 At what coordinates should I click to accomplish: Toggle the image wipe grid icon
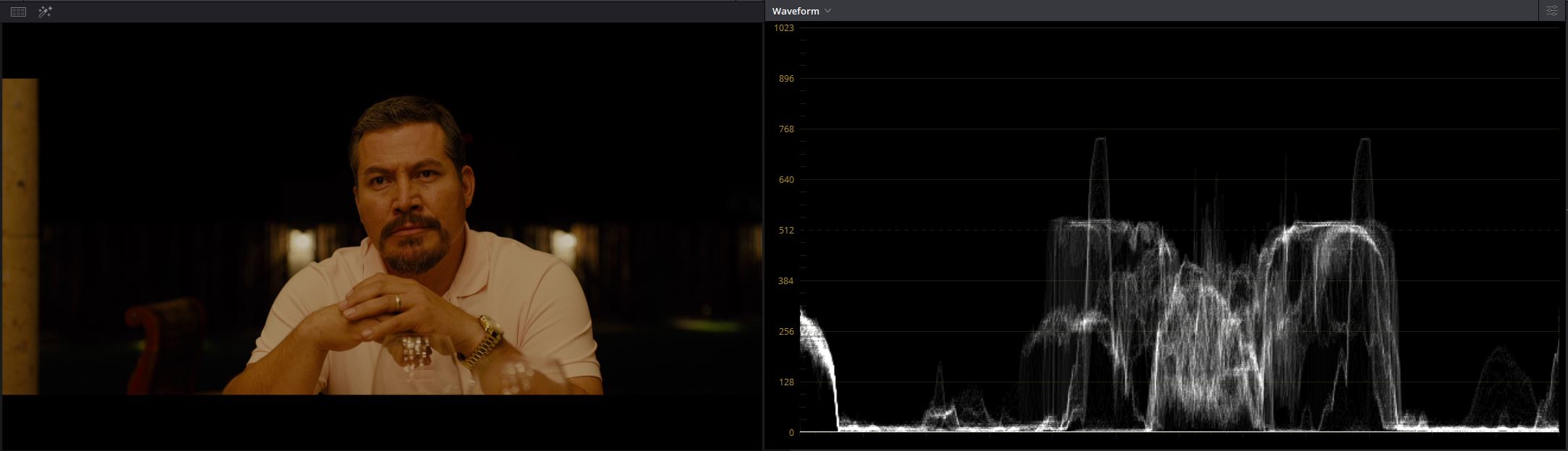pos(18,12)
